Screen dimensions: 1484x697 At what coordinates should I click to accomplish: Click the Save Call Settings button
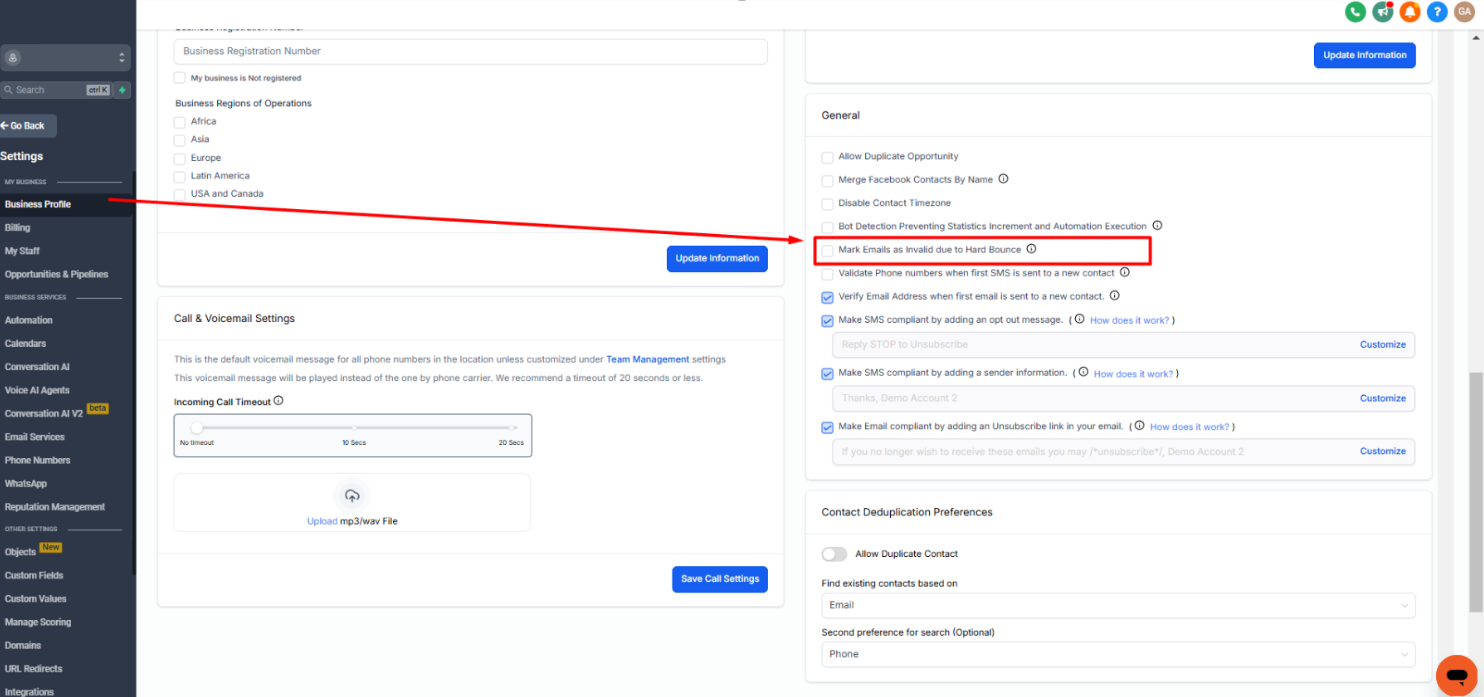pyautogui.click(x=719, y=578)
